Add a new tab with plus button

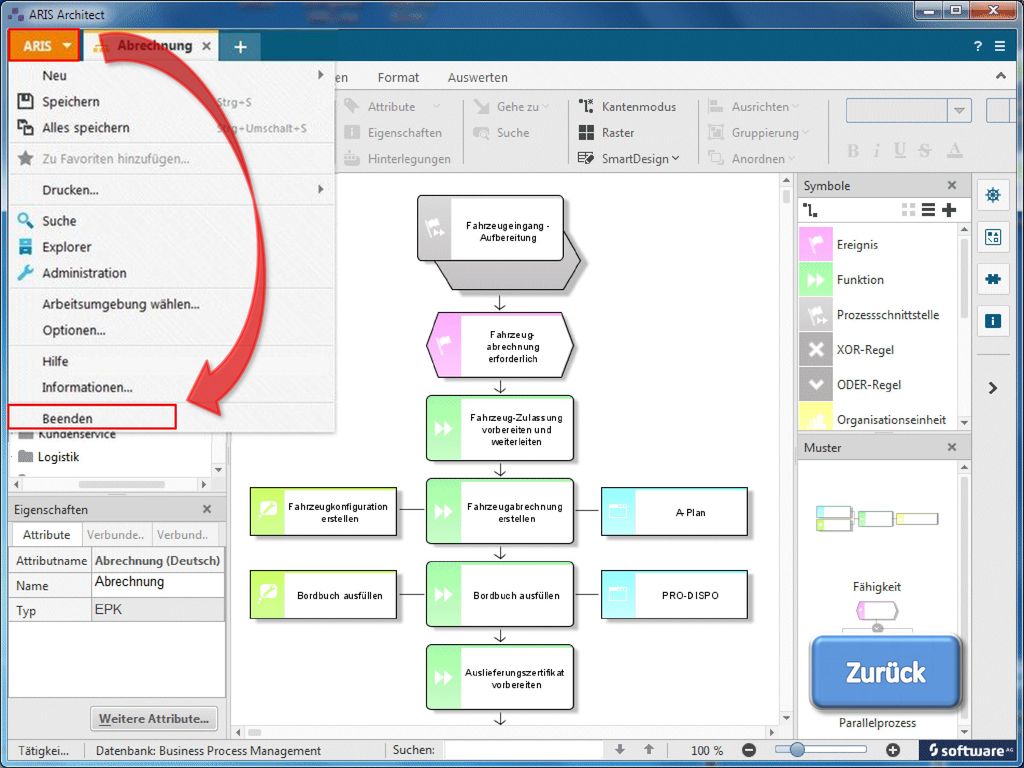point(240,47)
